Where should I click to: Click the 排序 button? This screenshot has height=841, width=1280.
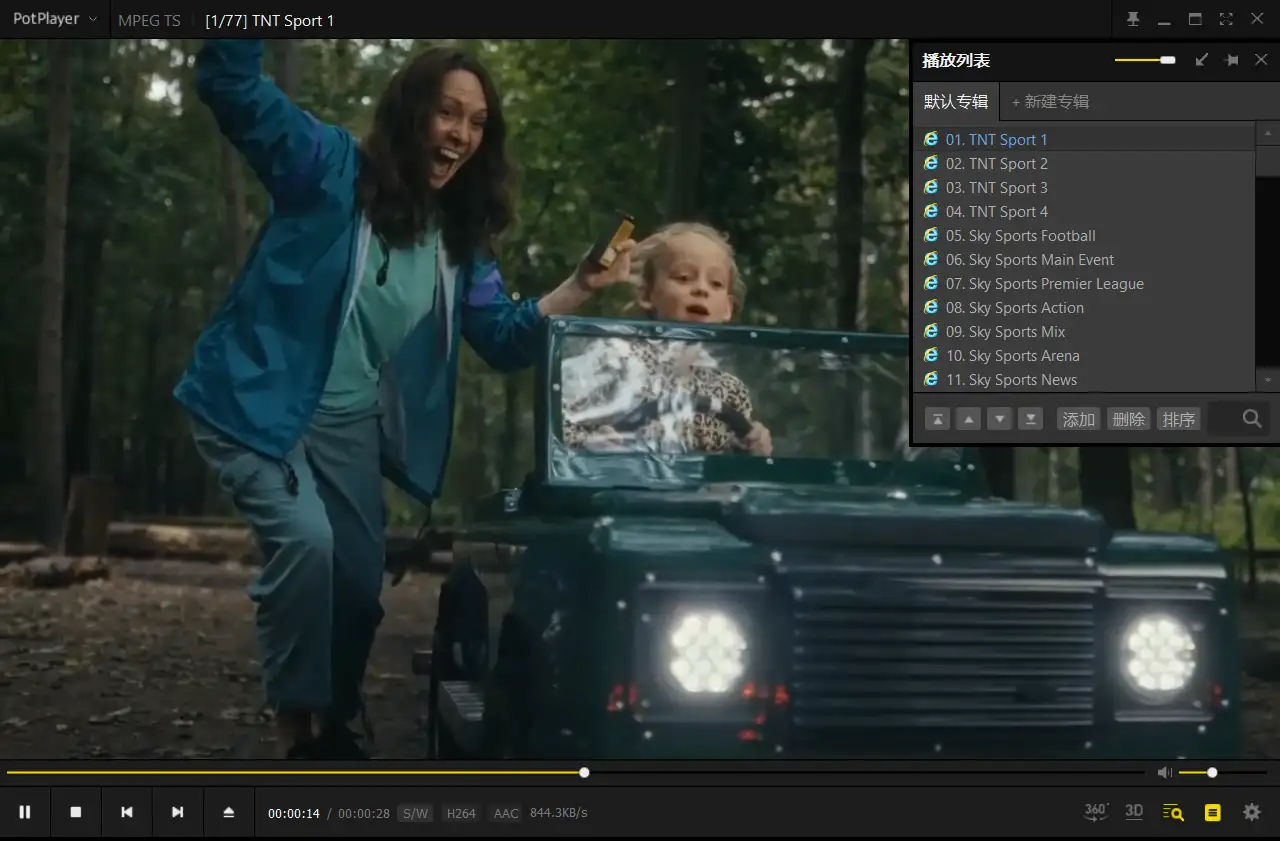(x=1179, y=419)
